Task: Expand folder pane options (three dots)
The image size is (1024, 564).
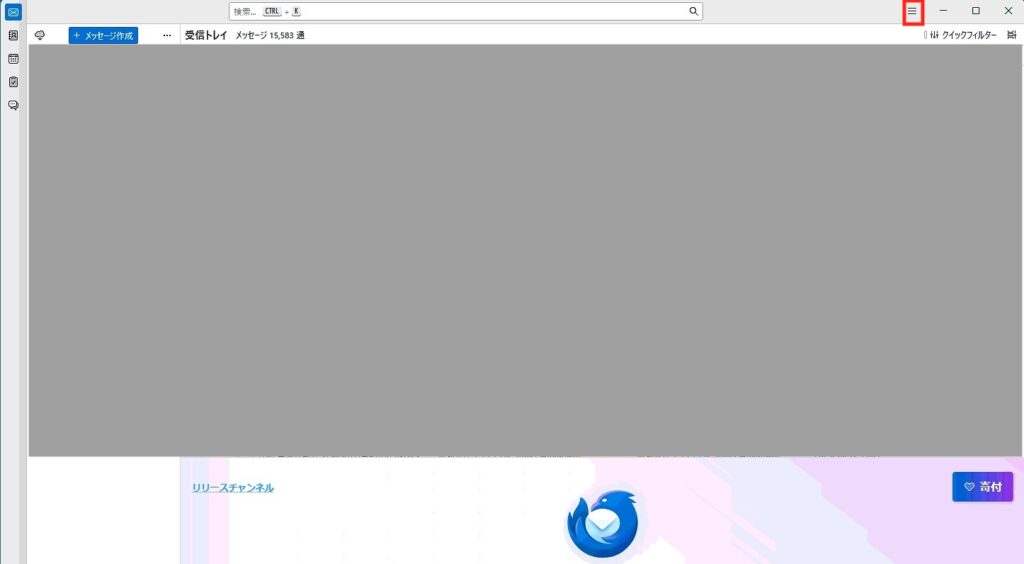Action: 167,35
